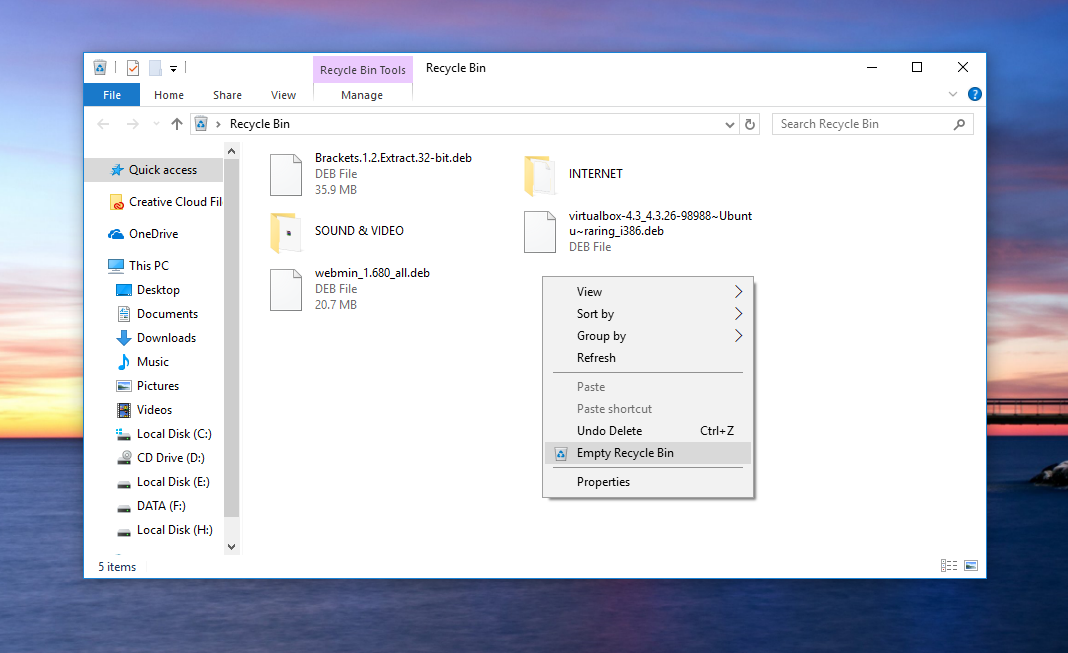The image size is (1068, 653).
Task: Open the blue Help question mark icon
Action: [x=975, y=94]
